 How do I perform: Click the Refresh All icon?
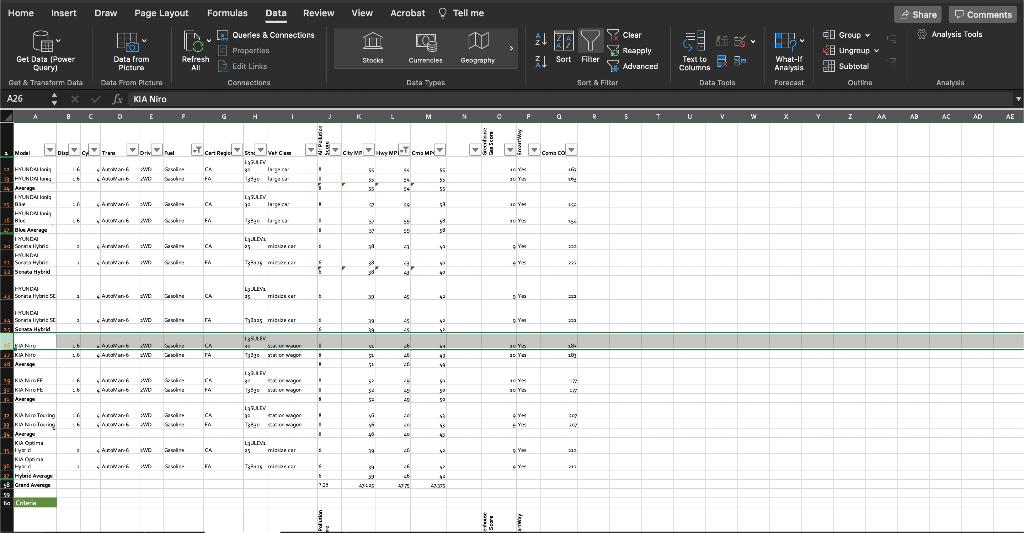point(193,41)
